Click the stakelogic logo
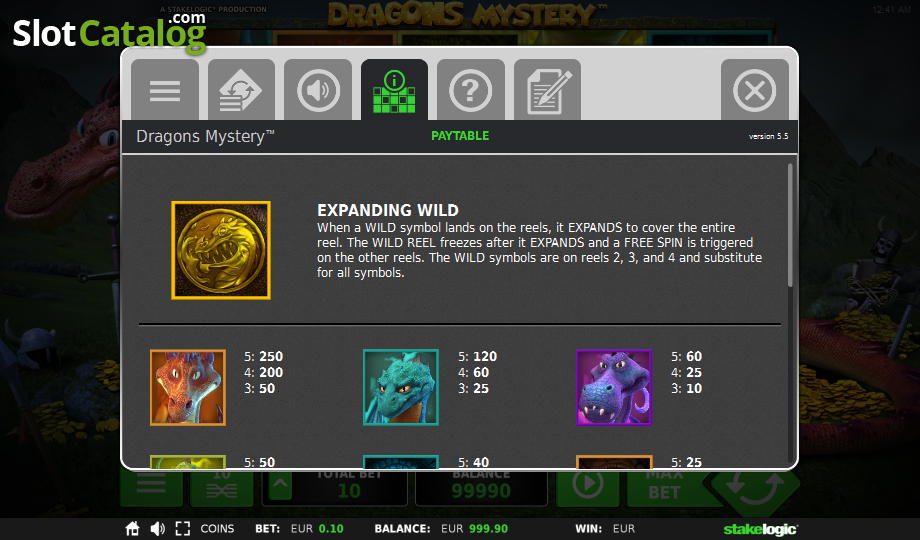The width and height of the screenshot is (920, 540). [x=760, y=529]
